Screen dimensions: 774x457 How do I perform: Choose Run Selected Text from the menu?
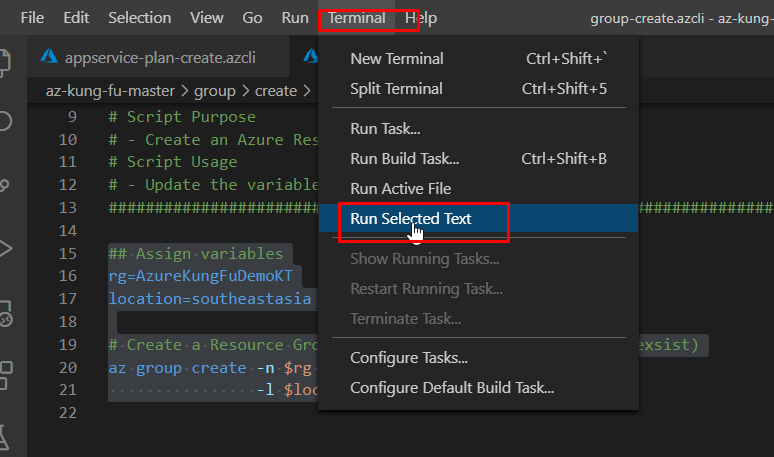(410, 218)
